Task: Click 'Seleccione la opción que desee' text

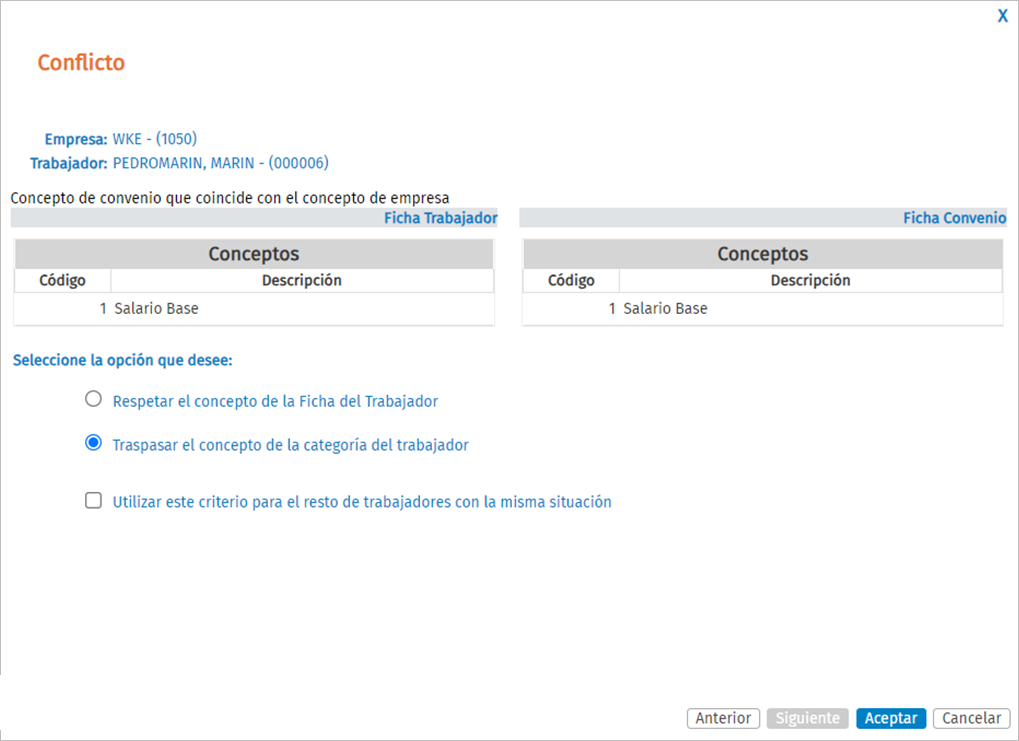Action: click(x=123, y=360)
